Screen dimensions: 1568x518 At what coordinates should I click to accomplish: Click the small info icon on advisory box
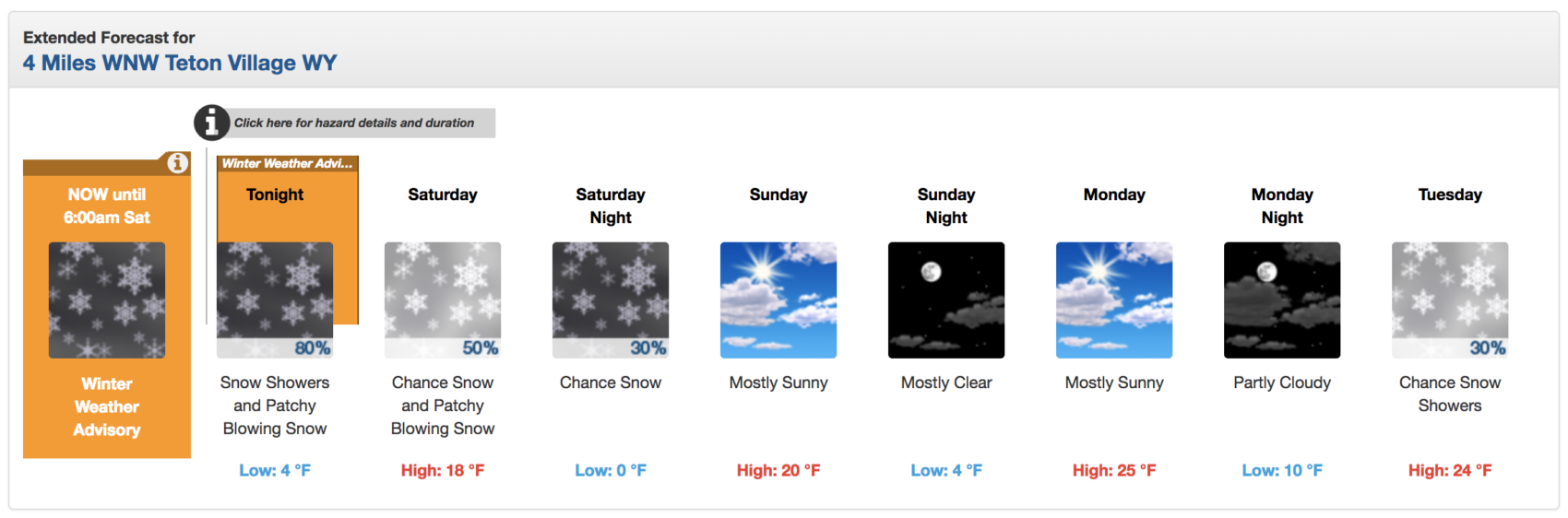click(x=177, y=163)
